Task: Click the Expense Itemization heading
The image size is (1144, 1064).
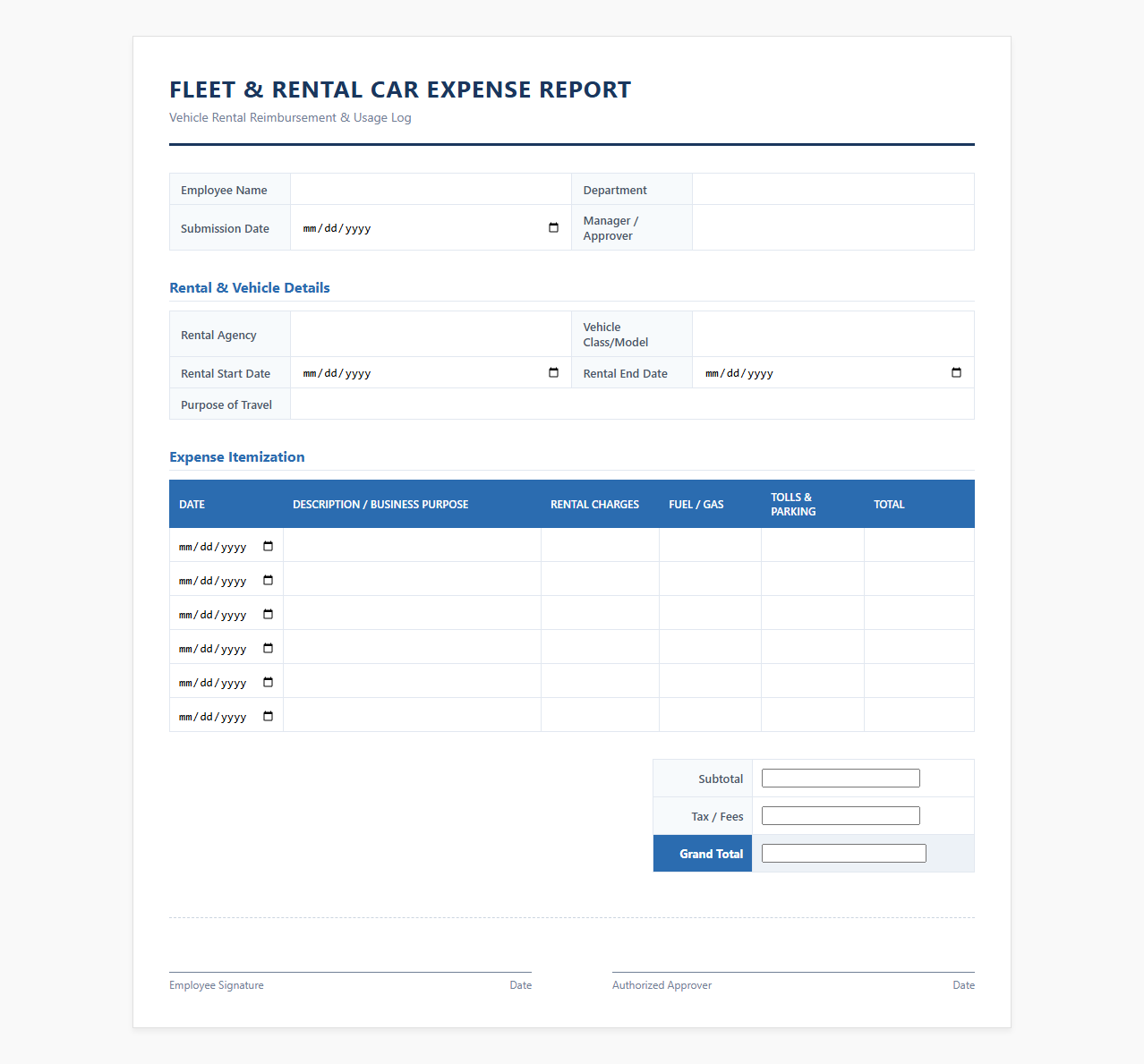Action: click(237, 456)
